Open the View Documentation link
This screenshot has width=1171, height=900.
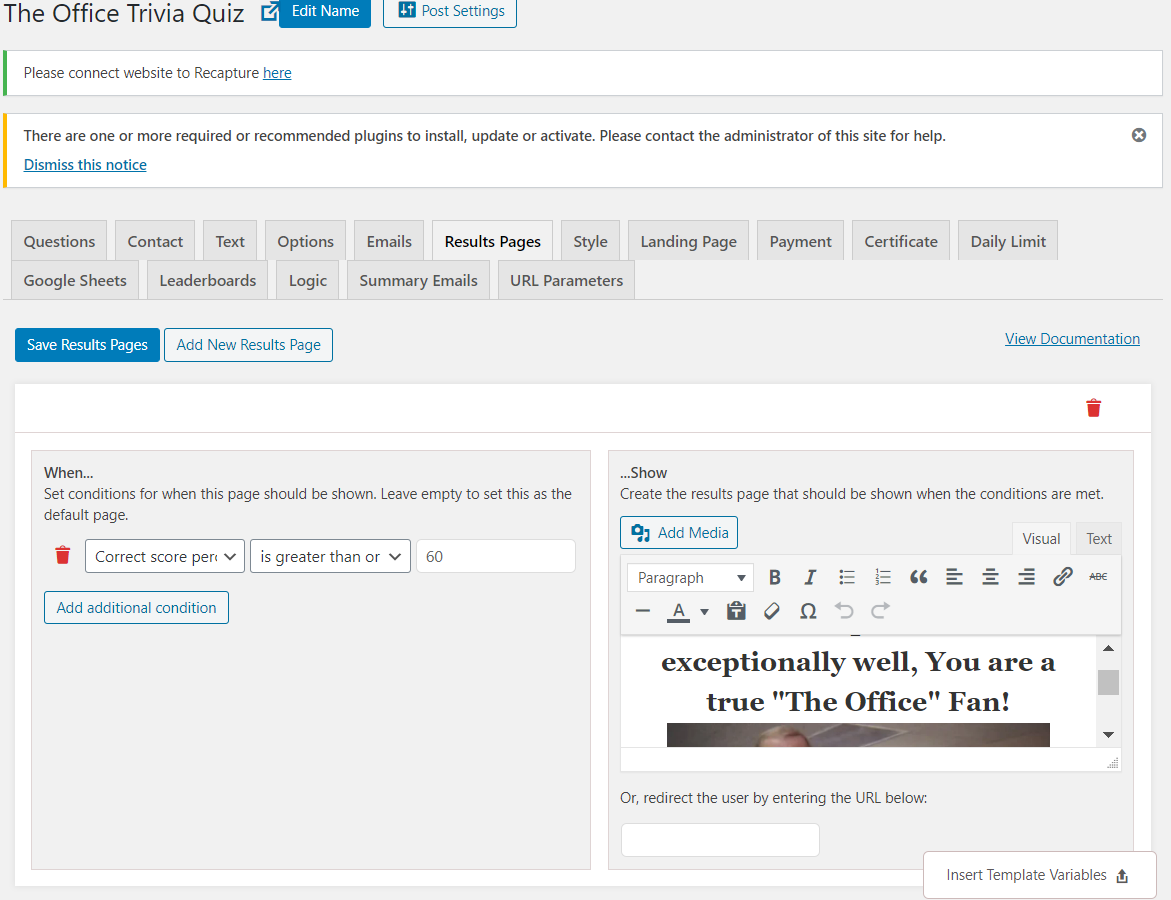click(x=1072, y=338)
